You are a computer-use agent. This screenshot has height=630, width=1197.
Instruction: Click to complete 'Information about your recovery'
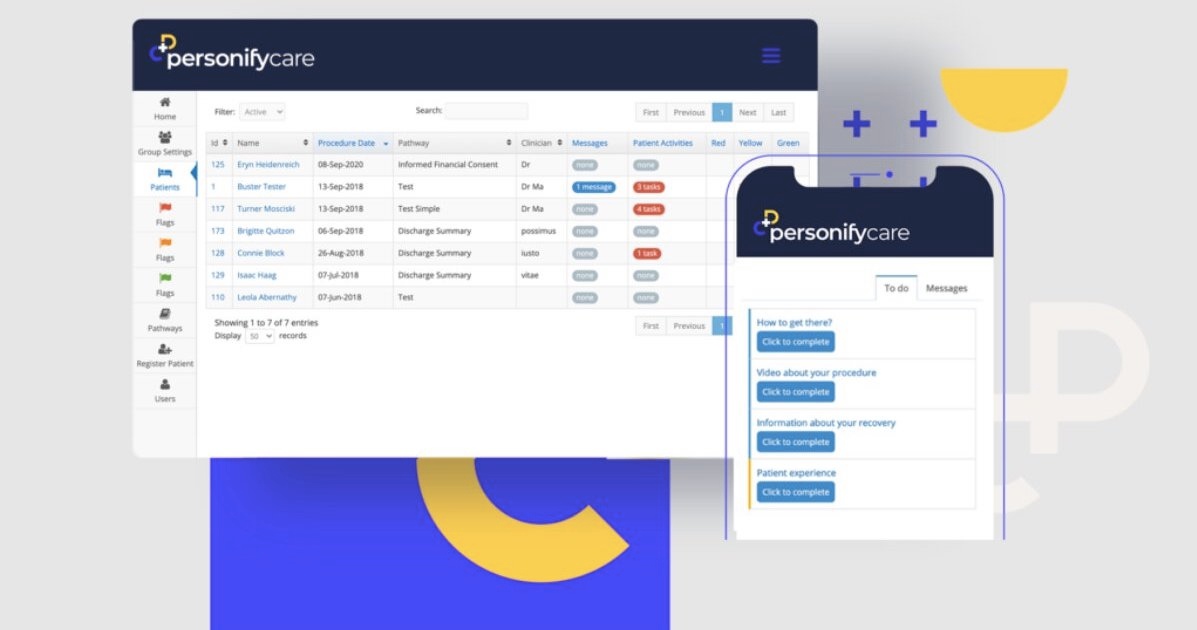pyautogui.click(x=795, y=442)
